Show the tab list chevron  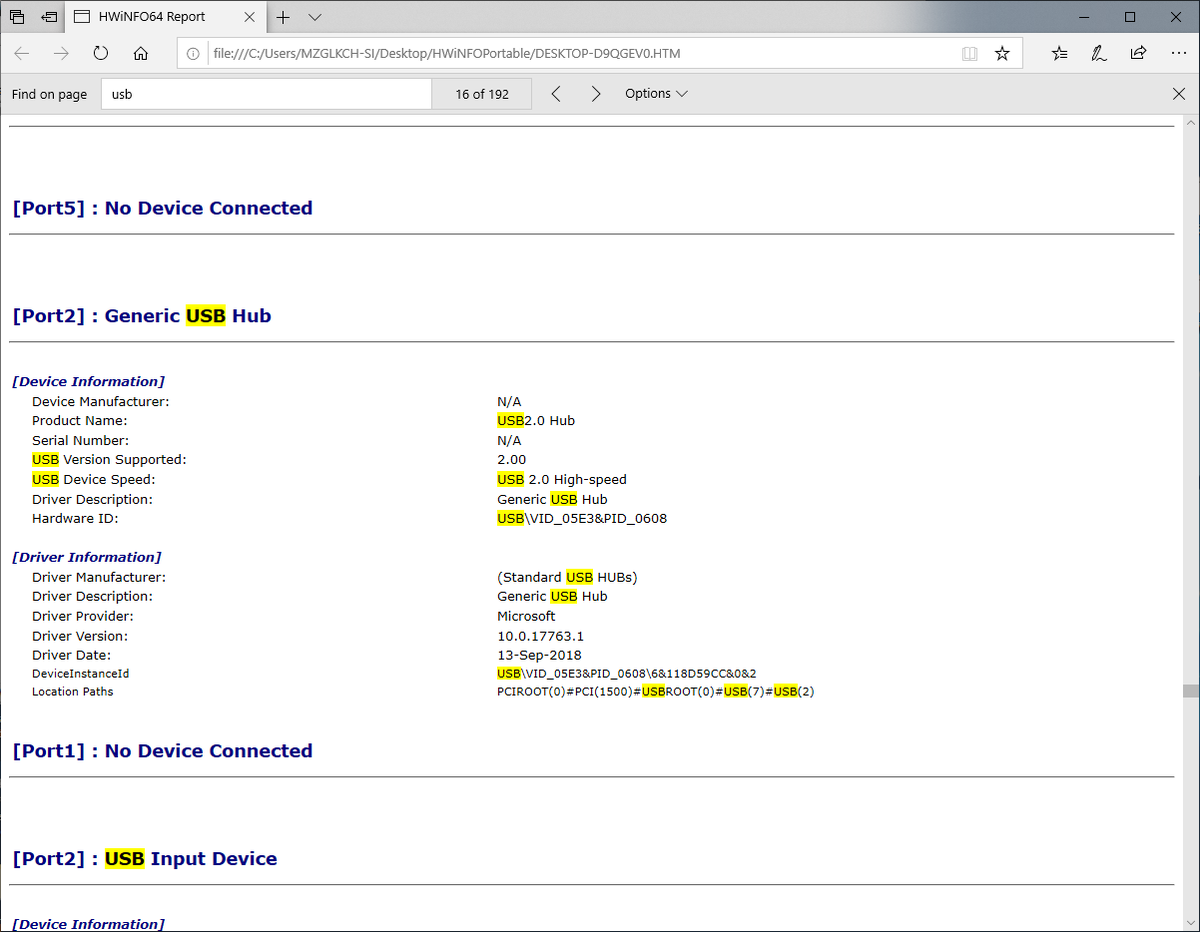point(315,17)
